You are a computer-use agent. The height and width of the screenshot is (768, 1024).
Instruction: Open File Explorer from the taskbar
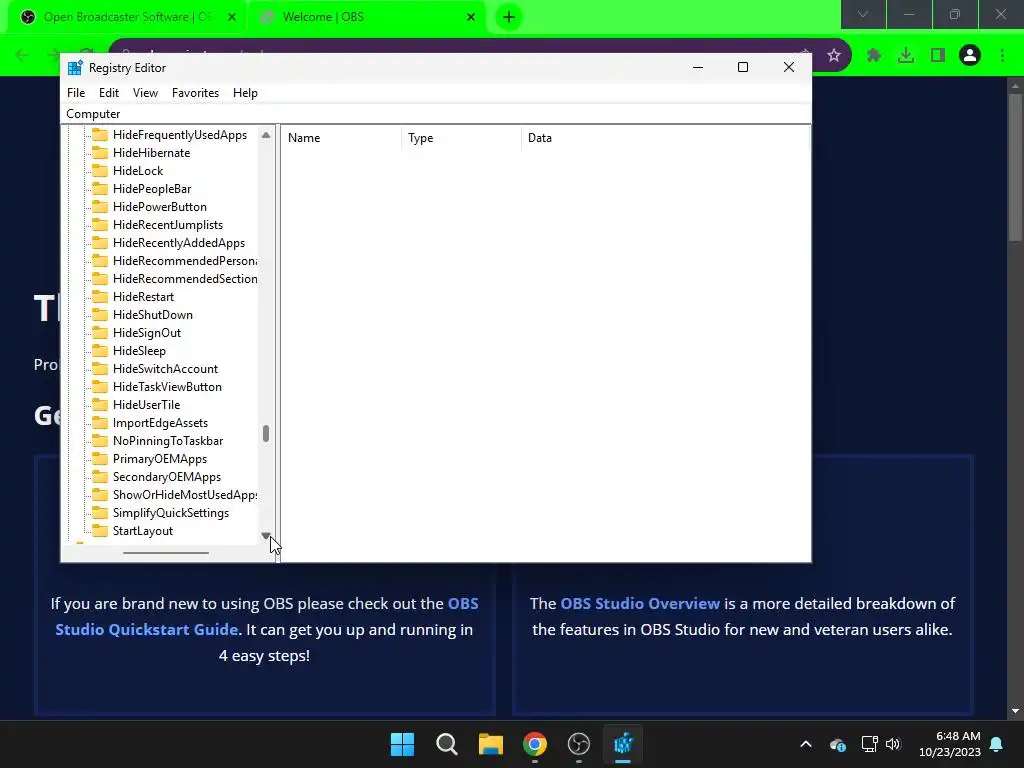tap(490, 744)
